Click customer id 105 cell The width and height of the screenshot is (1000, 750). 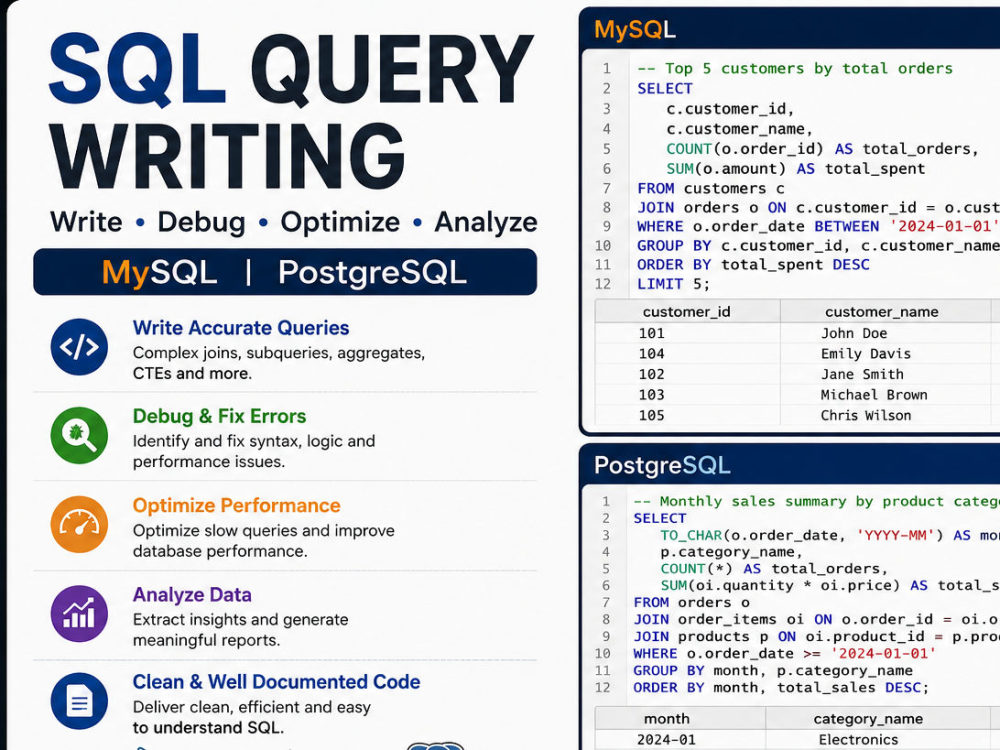tap(652, 415)
